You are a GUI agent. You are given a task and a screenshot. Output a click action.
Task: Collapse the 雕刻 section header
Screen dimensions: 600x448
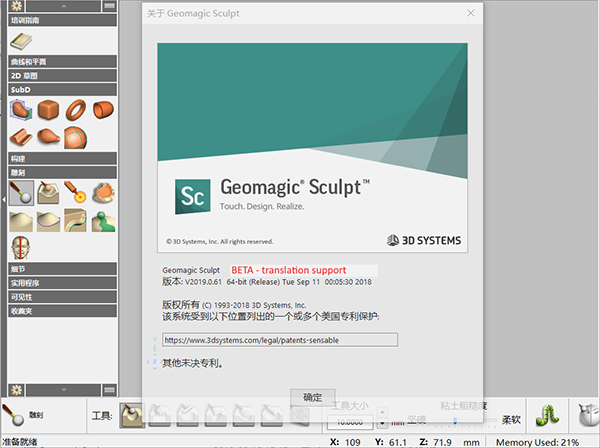point(62,173)
